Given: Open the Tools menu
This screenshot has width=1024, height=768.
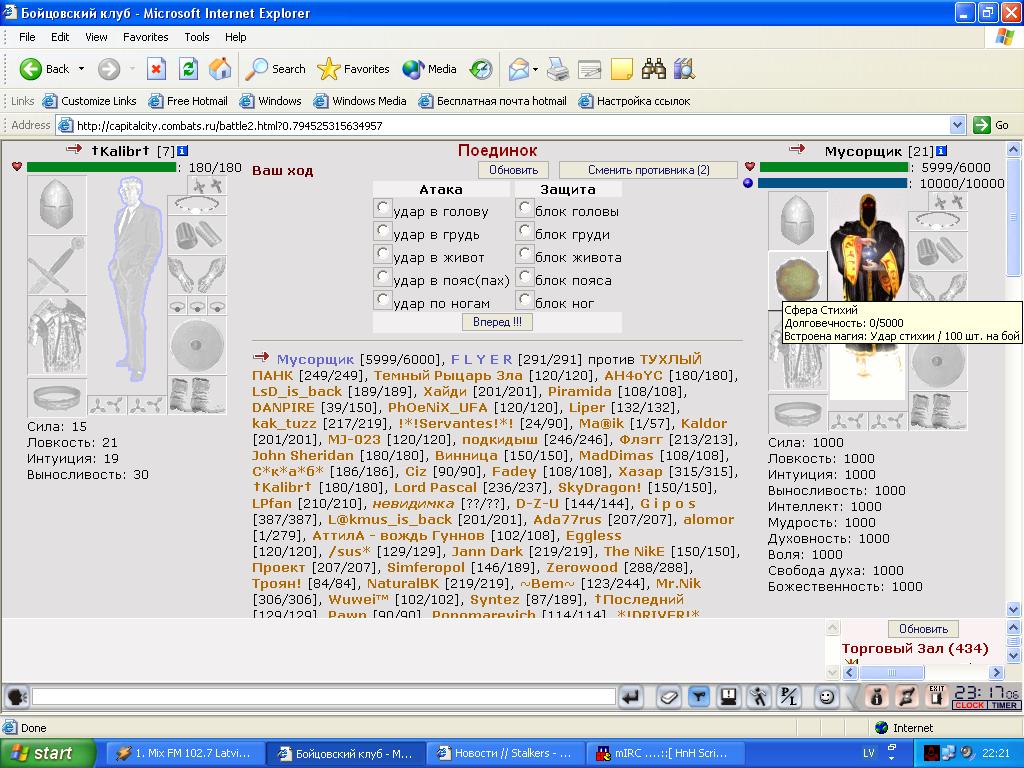Looking at the screenshot, I should pos(197,37).
